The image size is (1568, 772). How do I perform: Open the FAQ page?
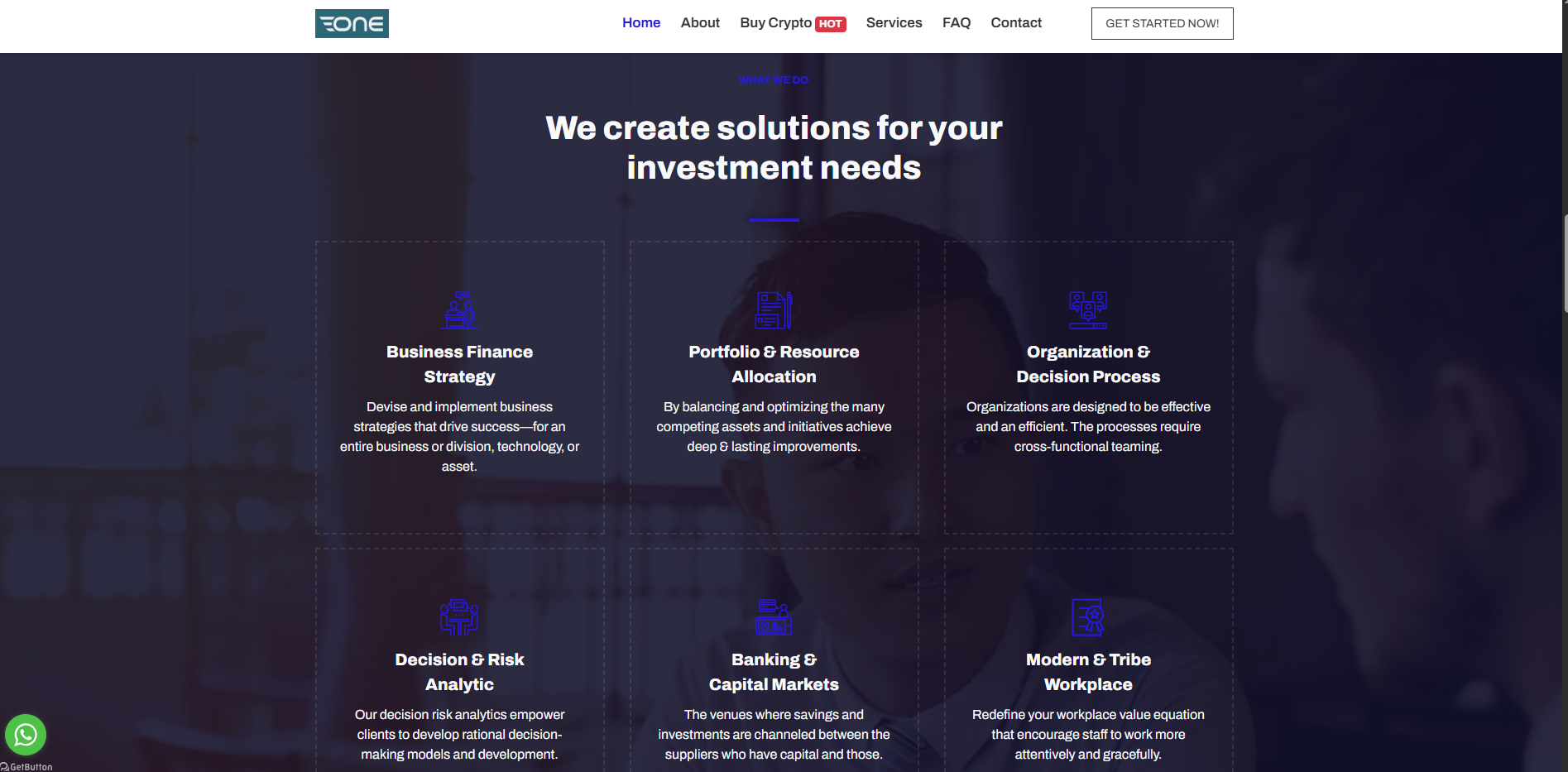956,23
